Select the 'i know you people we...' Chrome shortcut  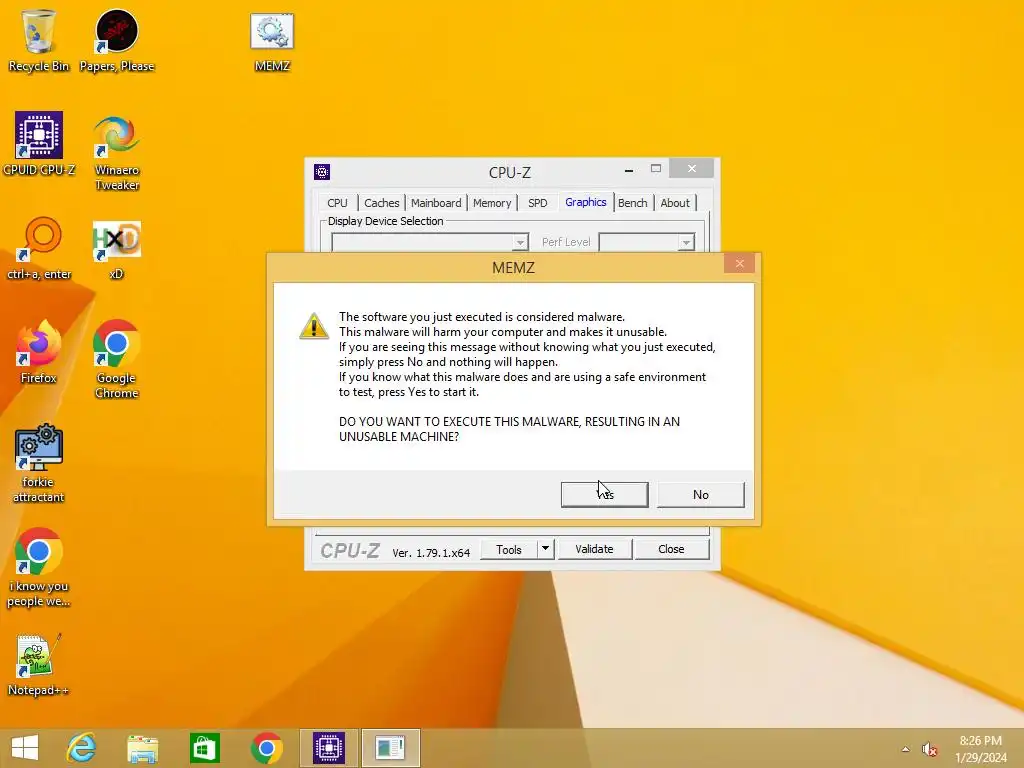(x=39, y=568)
